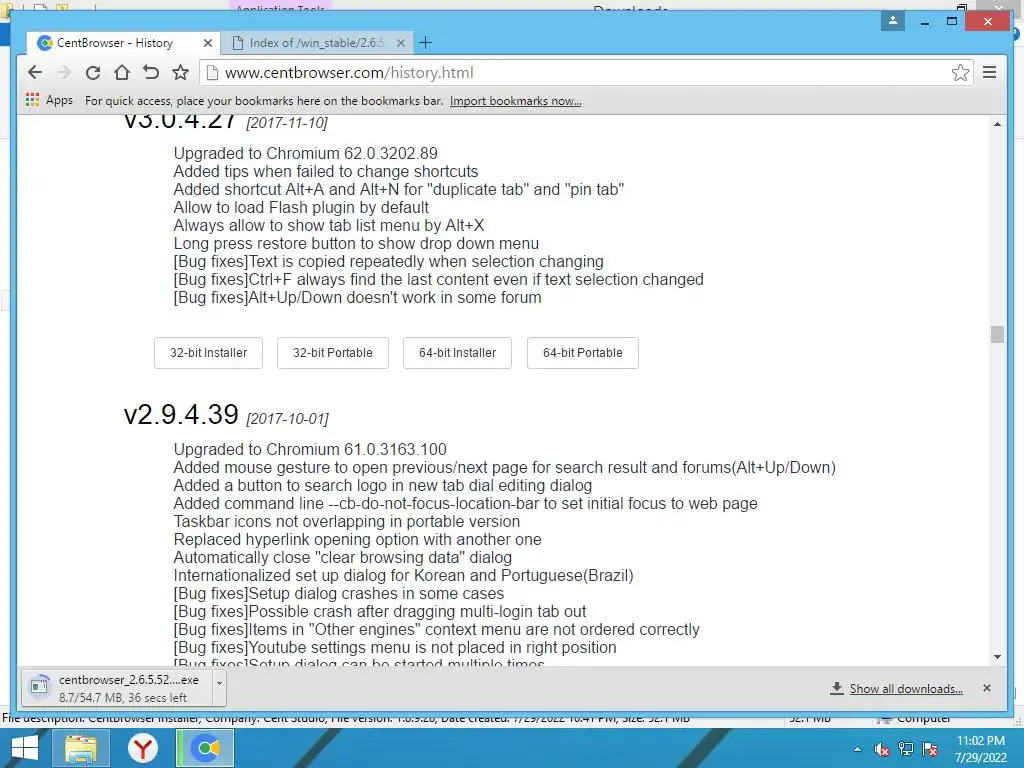Bookmark this page with address bar star
Image resolution: width=1024 pixels, height=768 pixels.
pos(960,72)
